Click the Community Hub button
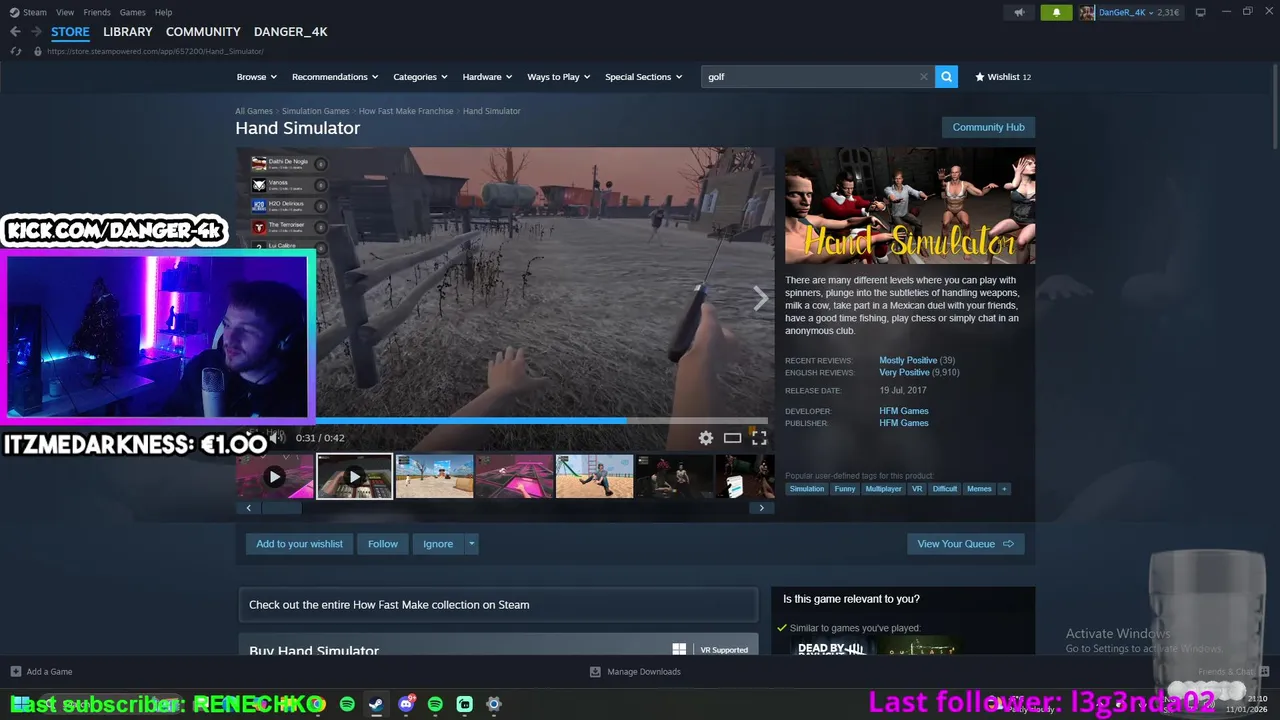The width and height of the screenshot is (1280, 720). [x=988, y=127]
